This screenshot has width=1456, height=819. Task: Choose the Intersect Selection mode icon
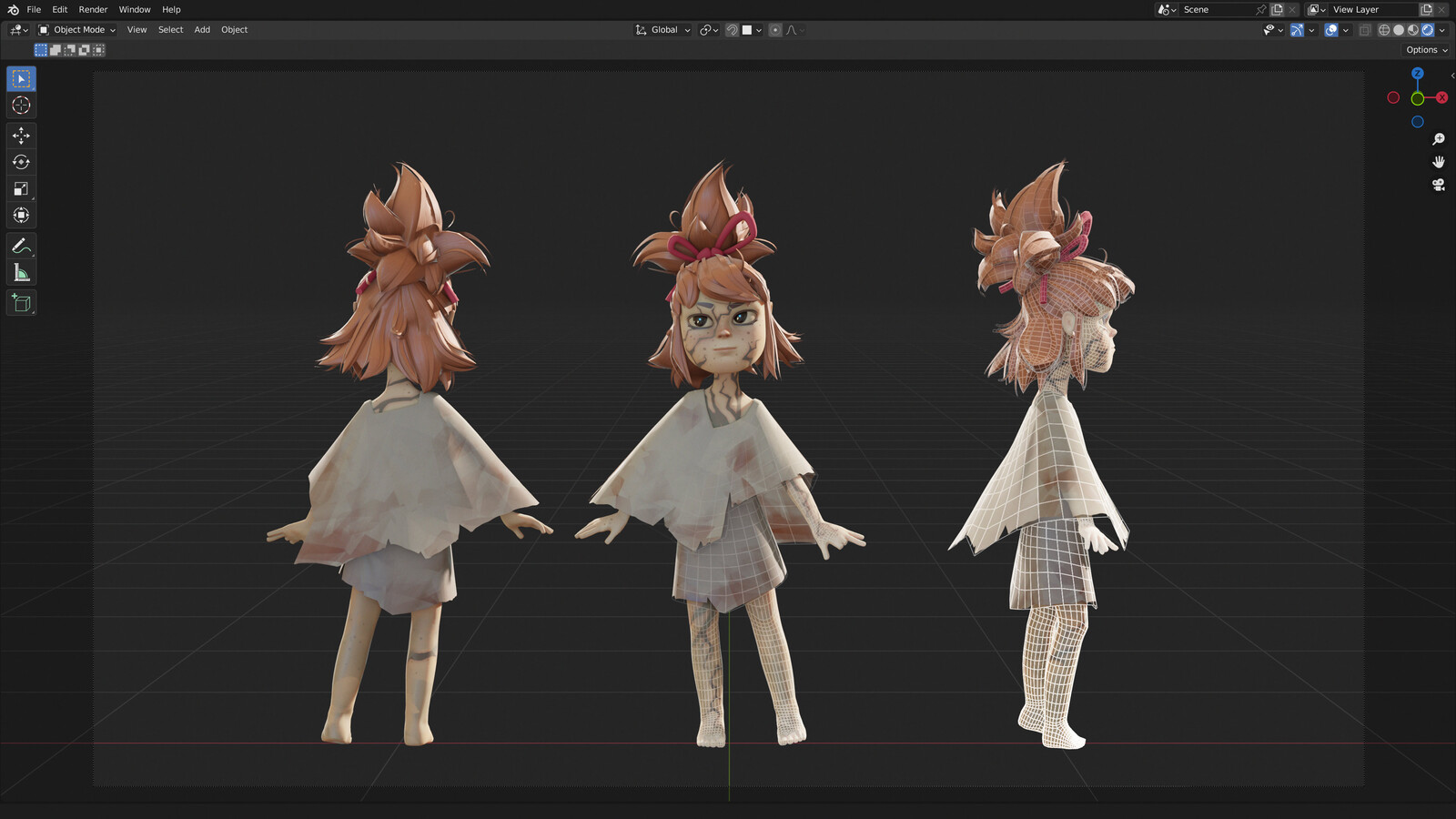99,50
